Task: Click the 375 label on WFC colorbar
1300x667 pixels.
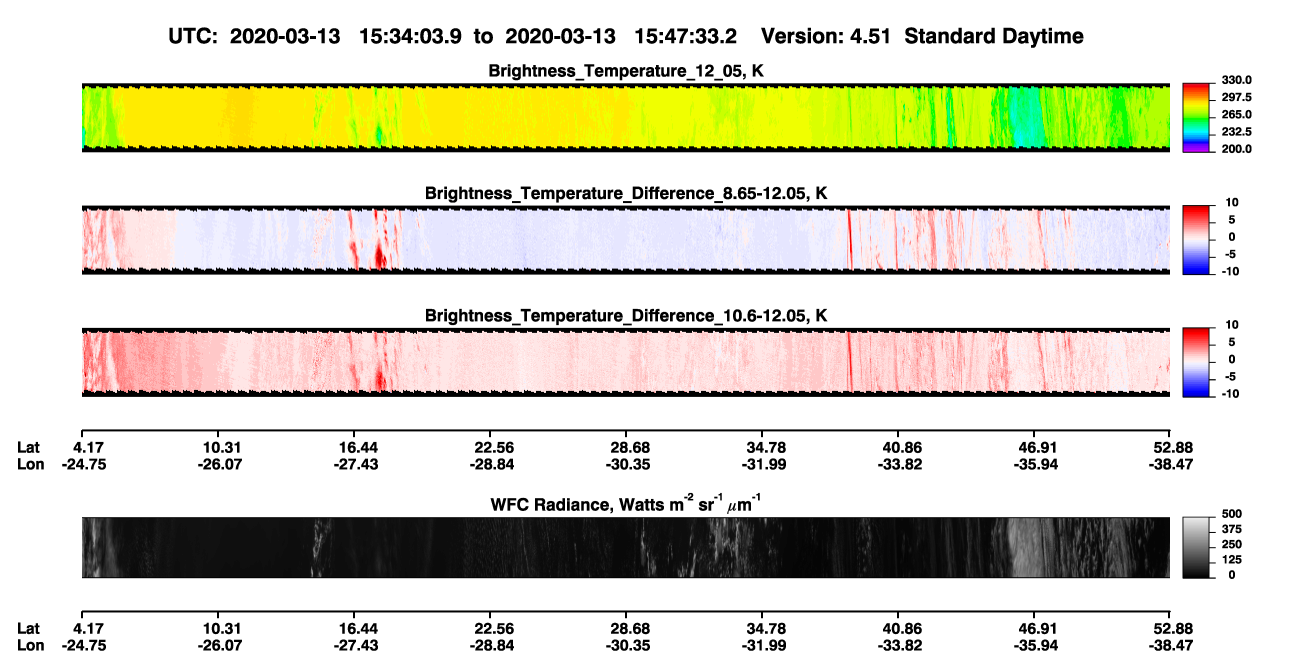Action: coord(1231,529)
